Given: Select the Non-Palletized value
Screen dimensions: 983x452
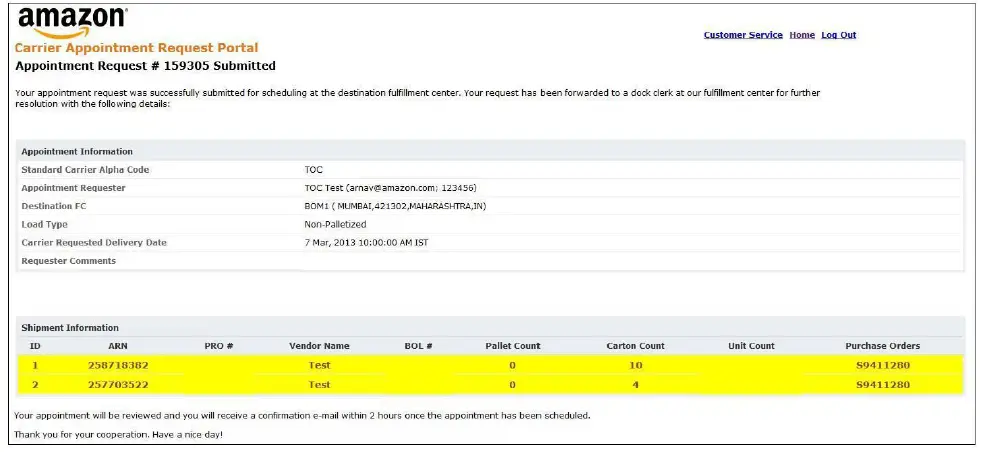Looking at the screenshot, I should (335, 224).
